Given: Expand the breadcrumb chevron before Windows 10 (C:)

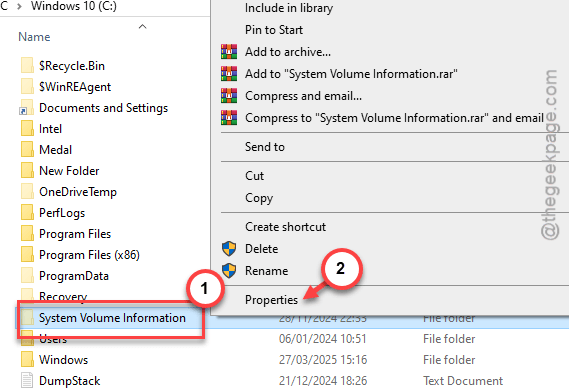Looking at the screenshot, I should pyautogui.click(x=19, y=7).
